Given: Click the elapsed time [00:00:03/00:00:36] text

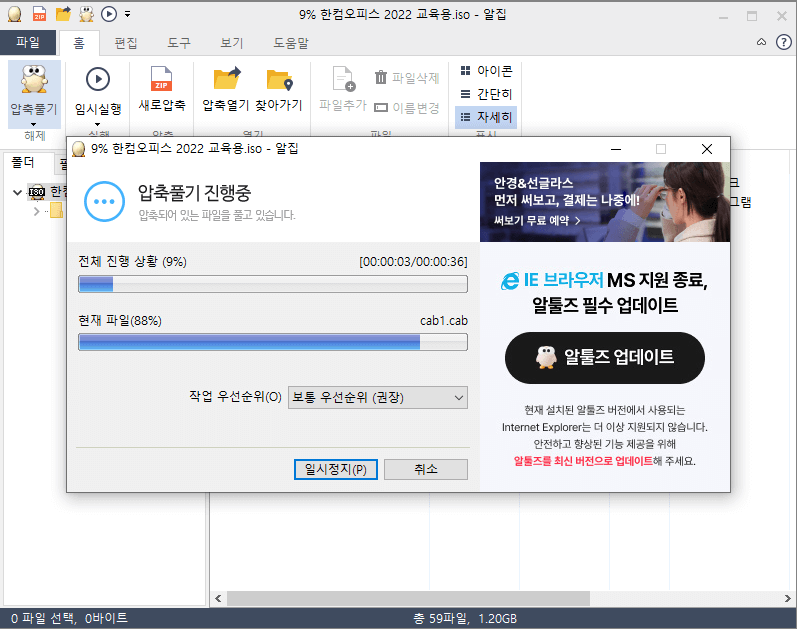Looking at the screenshot, I should click(413, 262).
